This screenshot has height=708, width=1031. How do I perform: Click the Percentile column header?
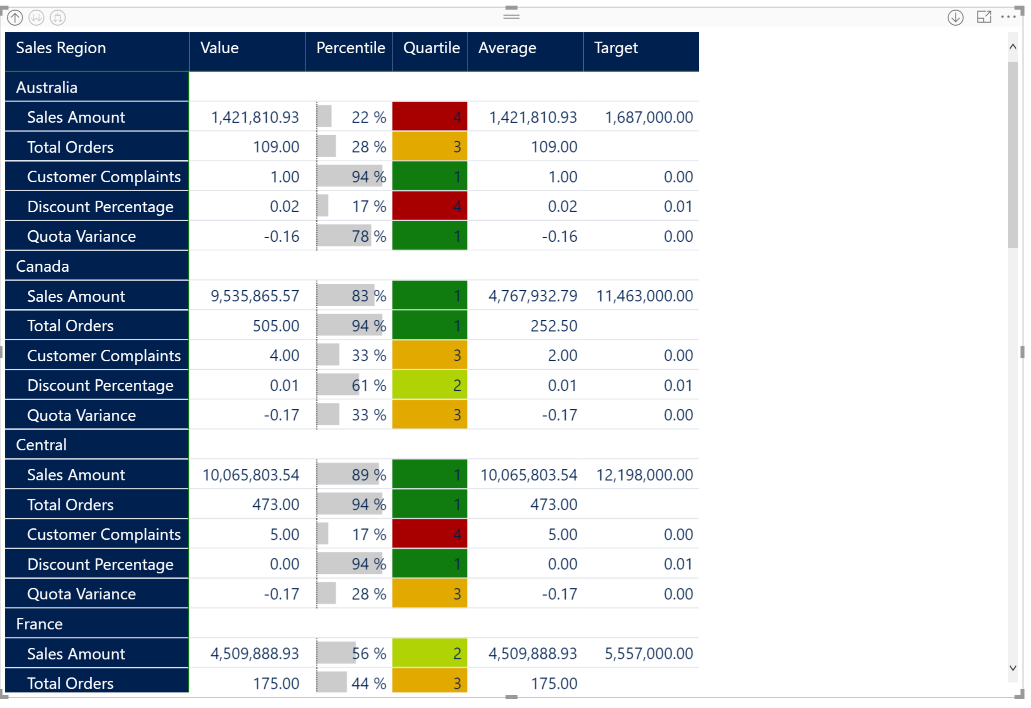click(x=350, y=48)
